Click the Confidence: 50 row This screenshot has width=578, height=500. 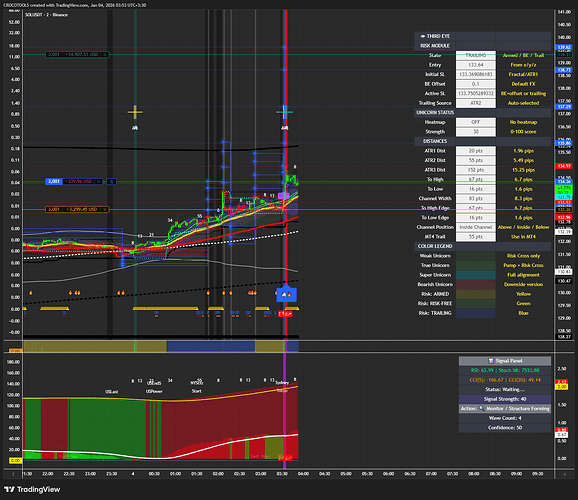505,428
